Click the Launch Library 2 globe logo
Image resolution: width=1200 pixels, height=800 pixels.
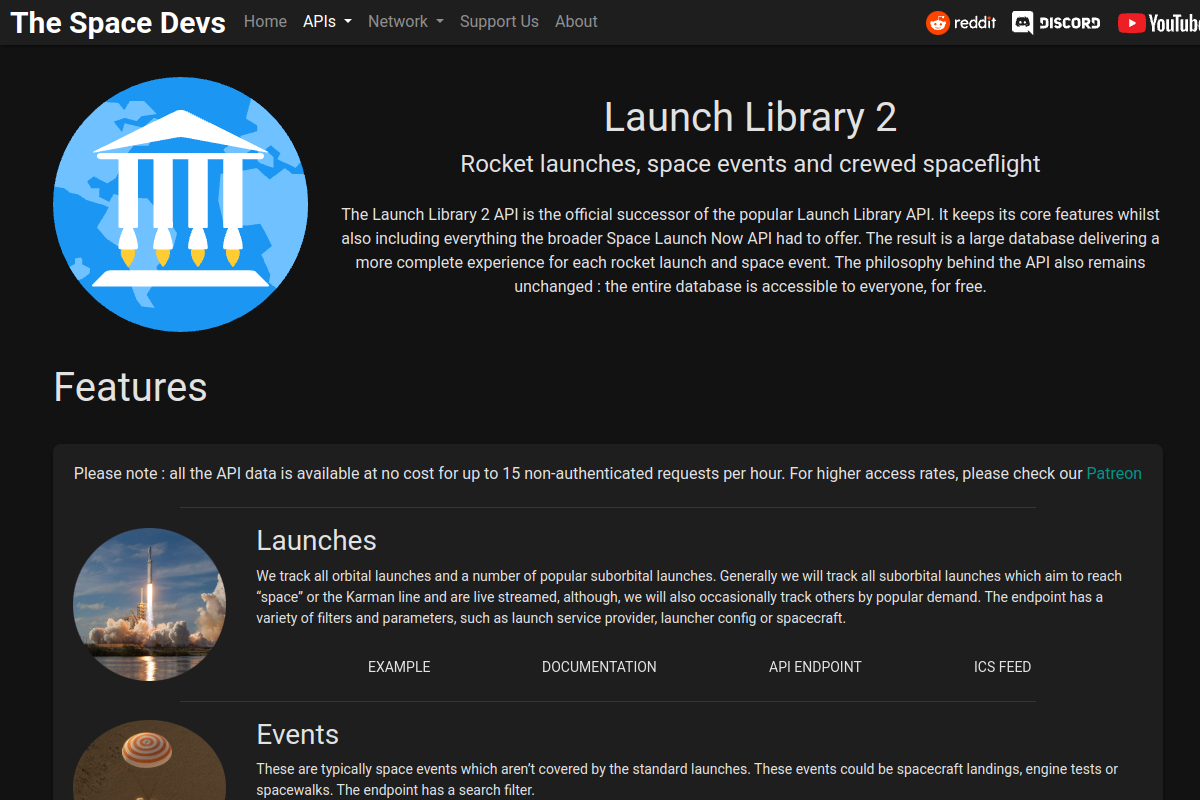pos(181,204)
